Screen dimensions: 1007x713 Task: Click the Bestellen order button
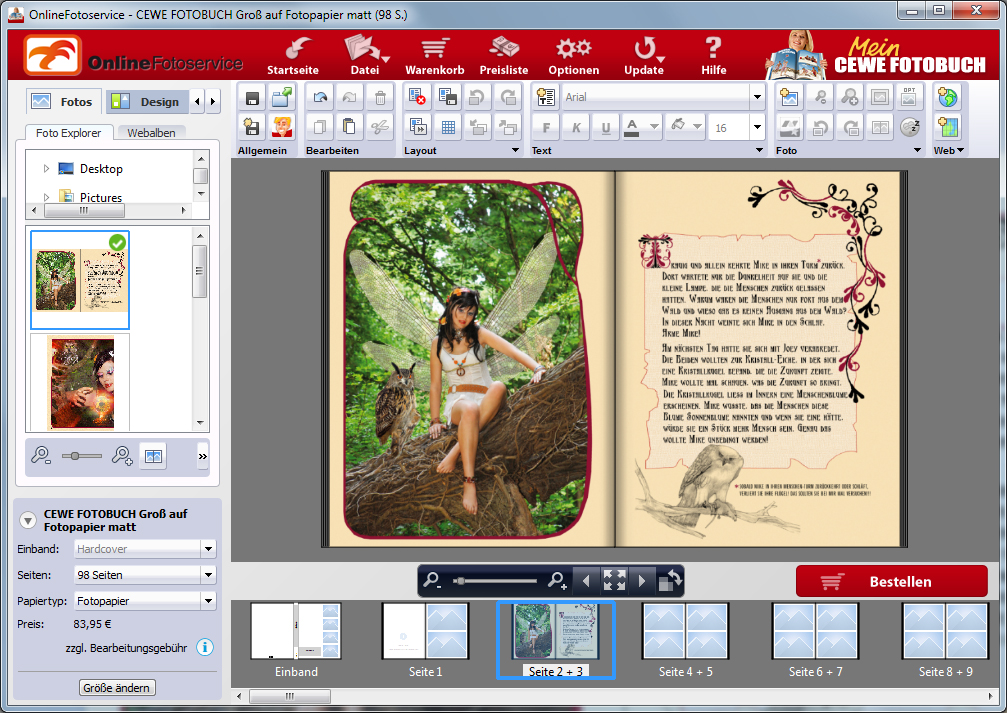click(x=891, y=581)
